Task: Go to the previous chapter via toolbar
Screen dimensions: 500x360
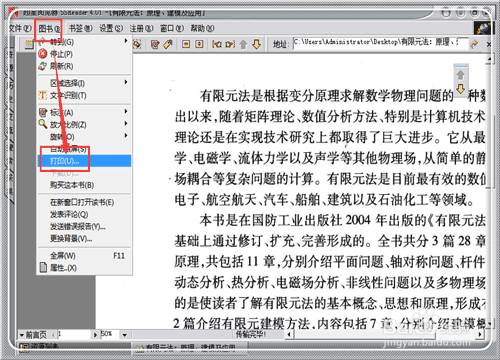Action: [217, 44]
